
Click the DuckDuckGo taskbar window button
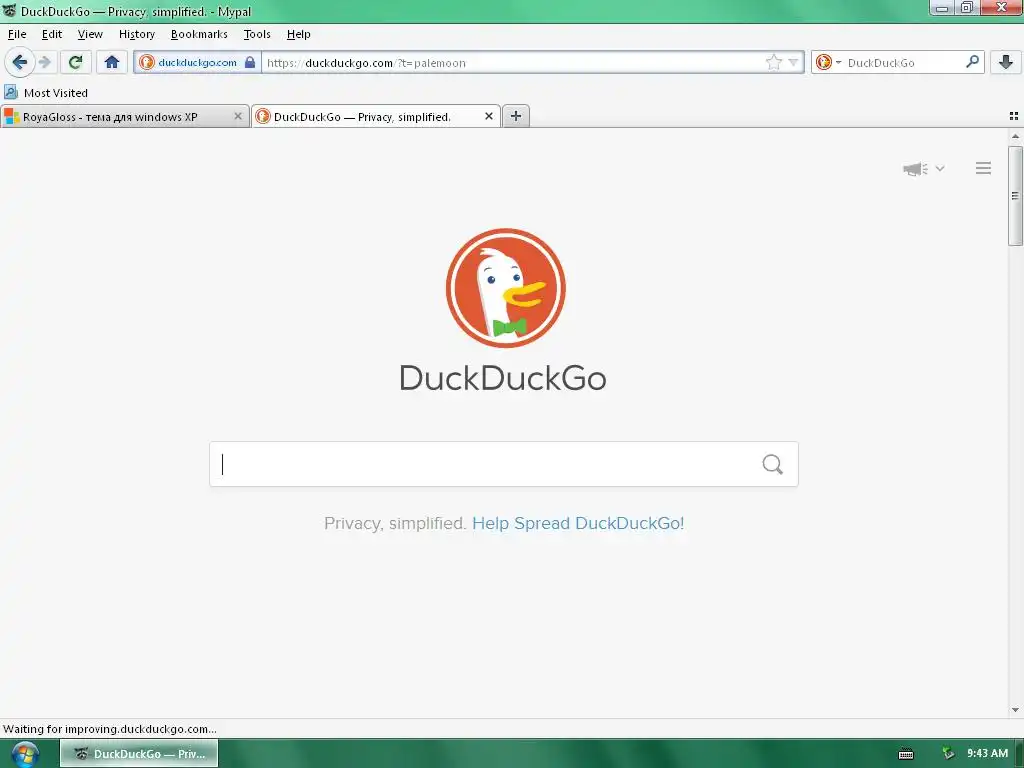click(x=139, y=754)
